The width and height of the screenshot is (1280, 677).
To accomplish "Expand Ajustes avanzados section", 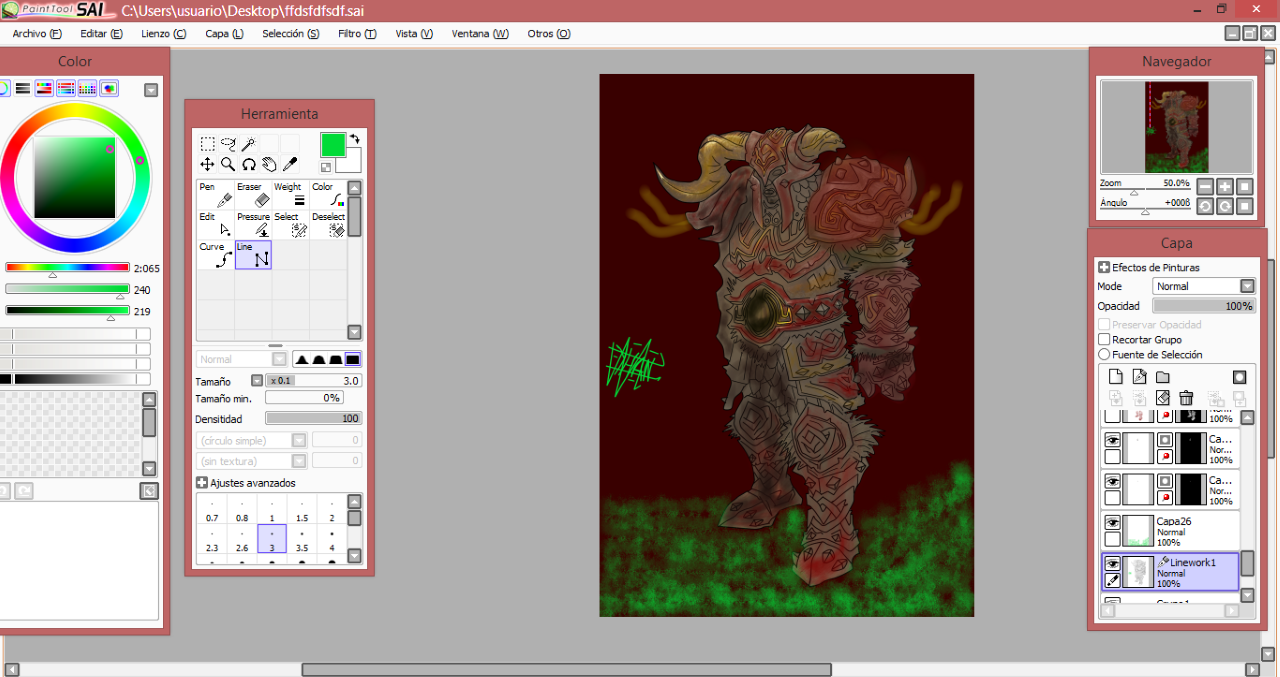I will [x=202, y=483].
